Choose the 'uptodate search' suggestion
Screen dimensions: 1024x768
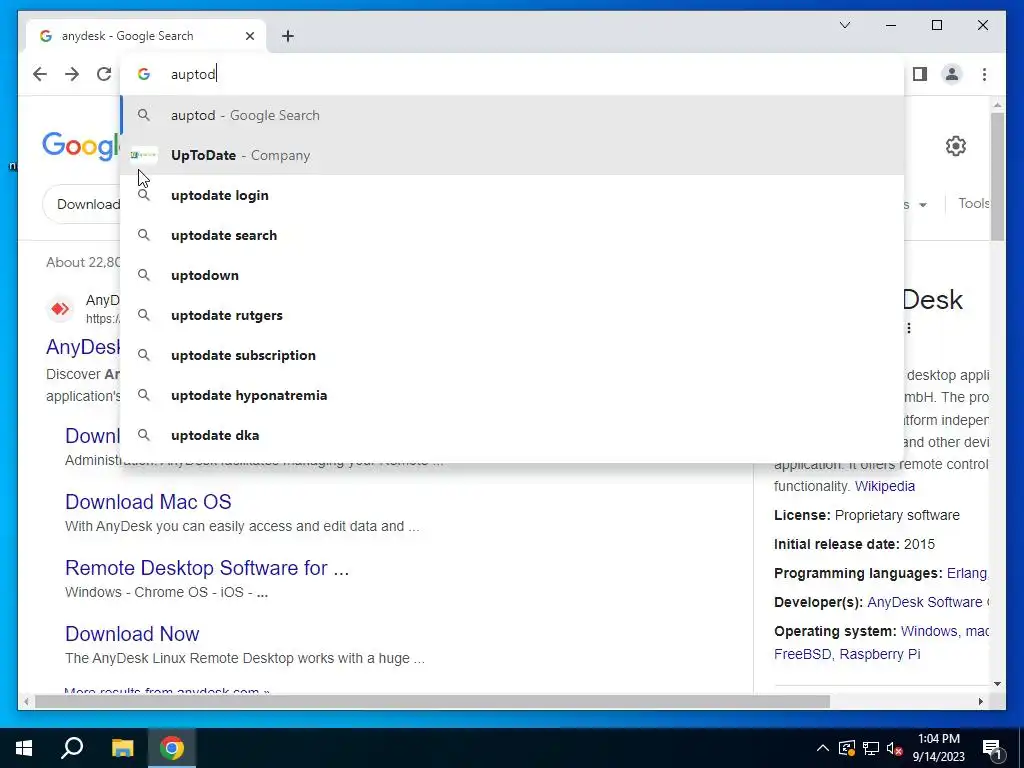pos(513,235)
